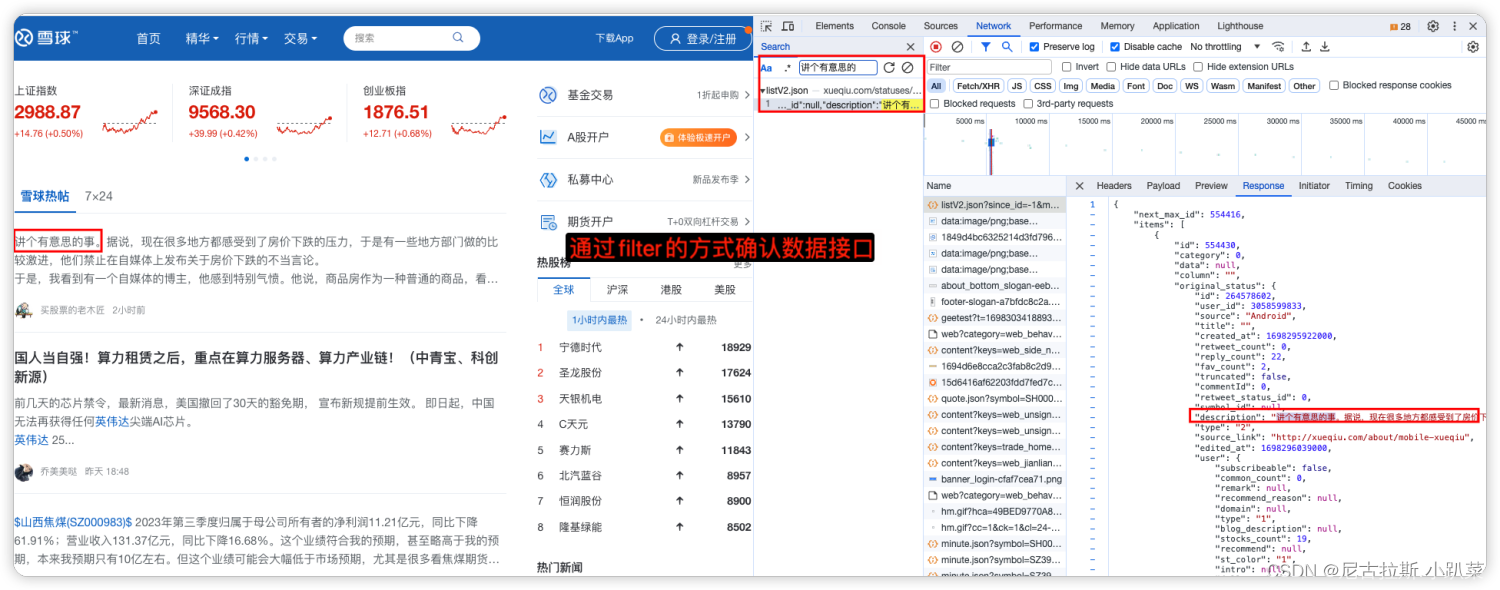Viewport: 1500px width, 590px height.
Task: Toggle the network filter funnel icon
Action: [986, 47]
